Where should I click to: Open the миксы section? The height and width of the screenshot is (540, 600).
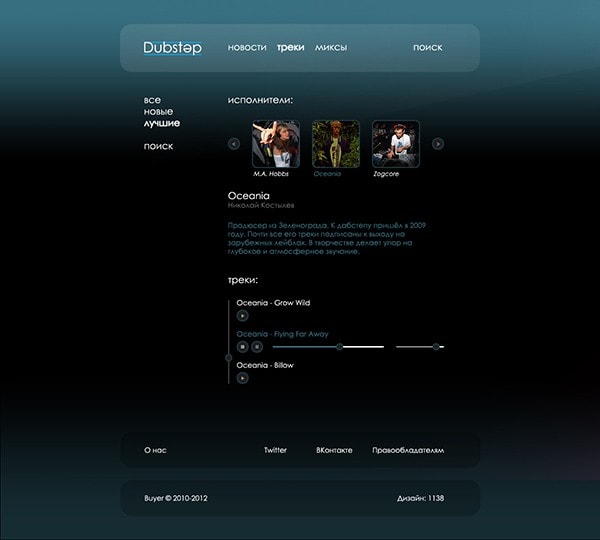pos(331,47)
